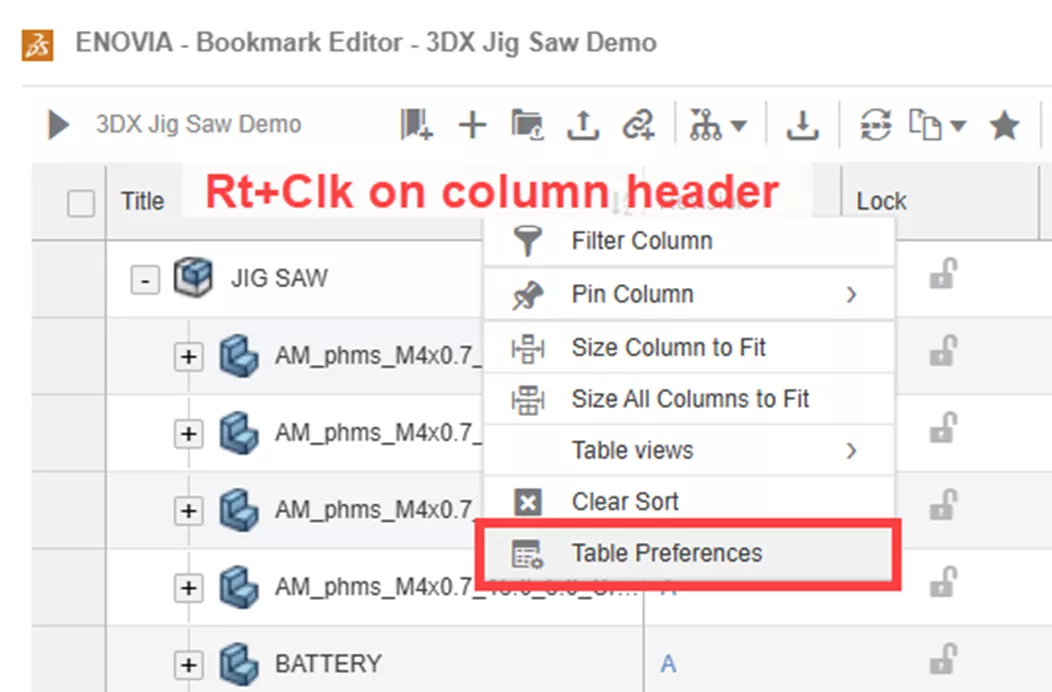This screenshot has height=692, width=1052.
Task: Expand the third AM_phms_M4x0.7 row
Action: pyautogui.click(x=189, y=511)
